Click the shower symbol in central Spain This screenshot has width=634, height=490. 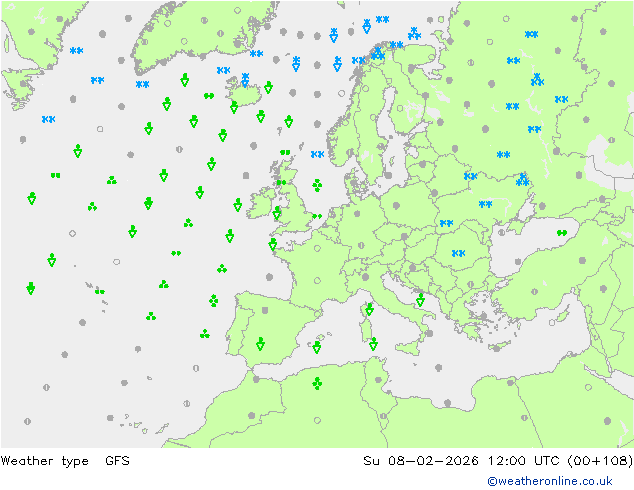[260, 344]
